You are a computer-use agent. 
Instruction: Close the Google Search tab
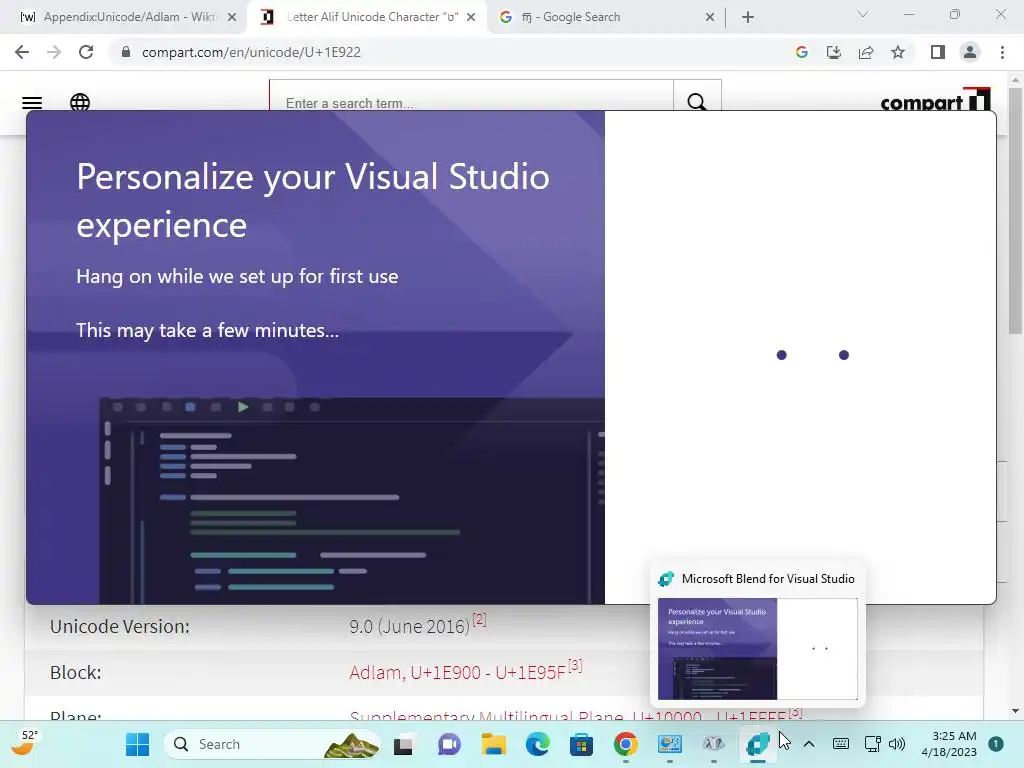click(710, 18)
